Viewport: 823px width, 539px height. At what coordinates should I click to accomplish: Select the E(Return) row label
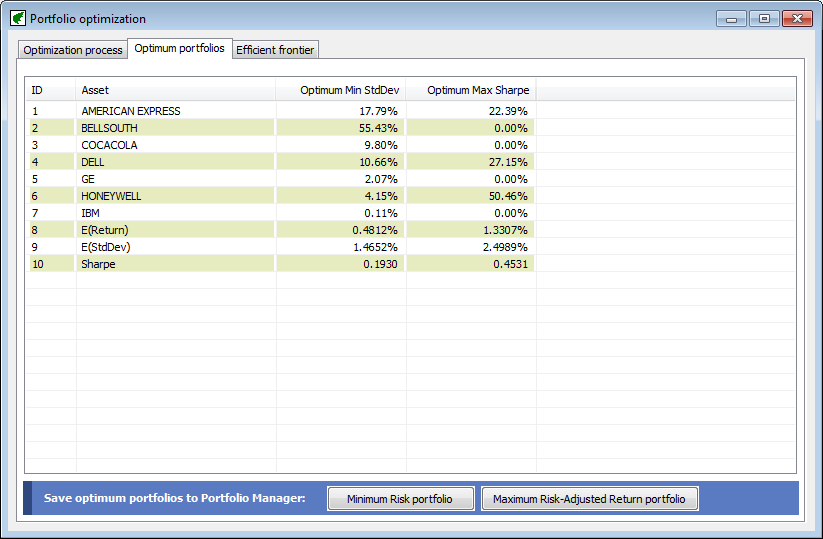click(104, 230)
